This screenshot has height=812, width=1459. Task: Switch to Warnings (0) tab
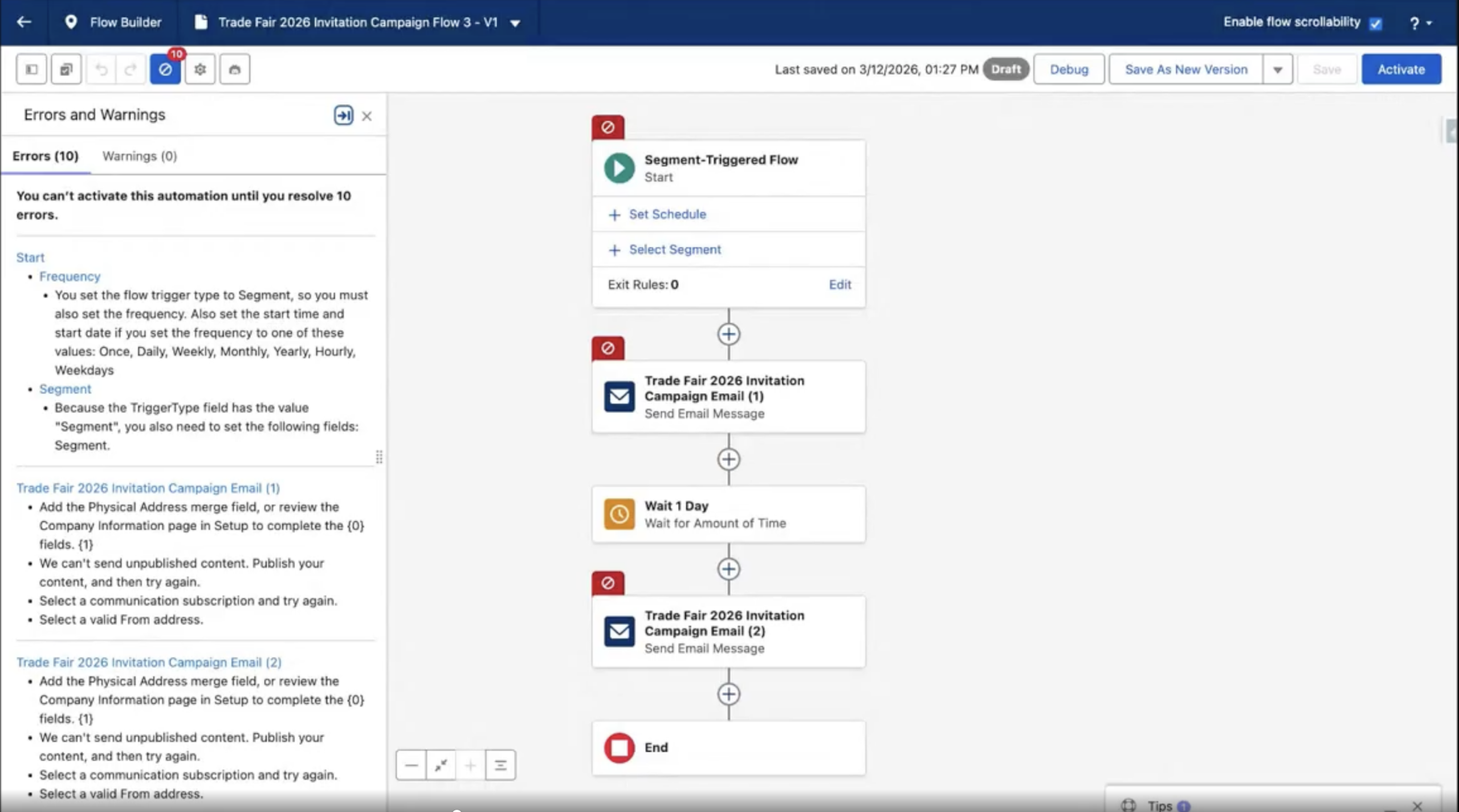[140, 156]
